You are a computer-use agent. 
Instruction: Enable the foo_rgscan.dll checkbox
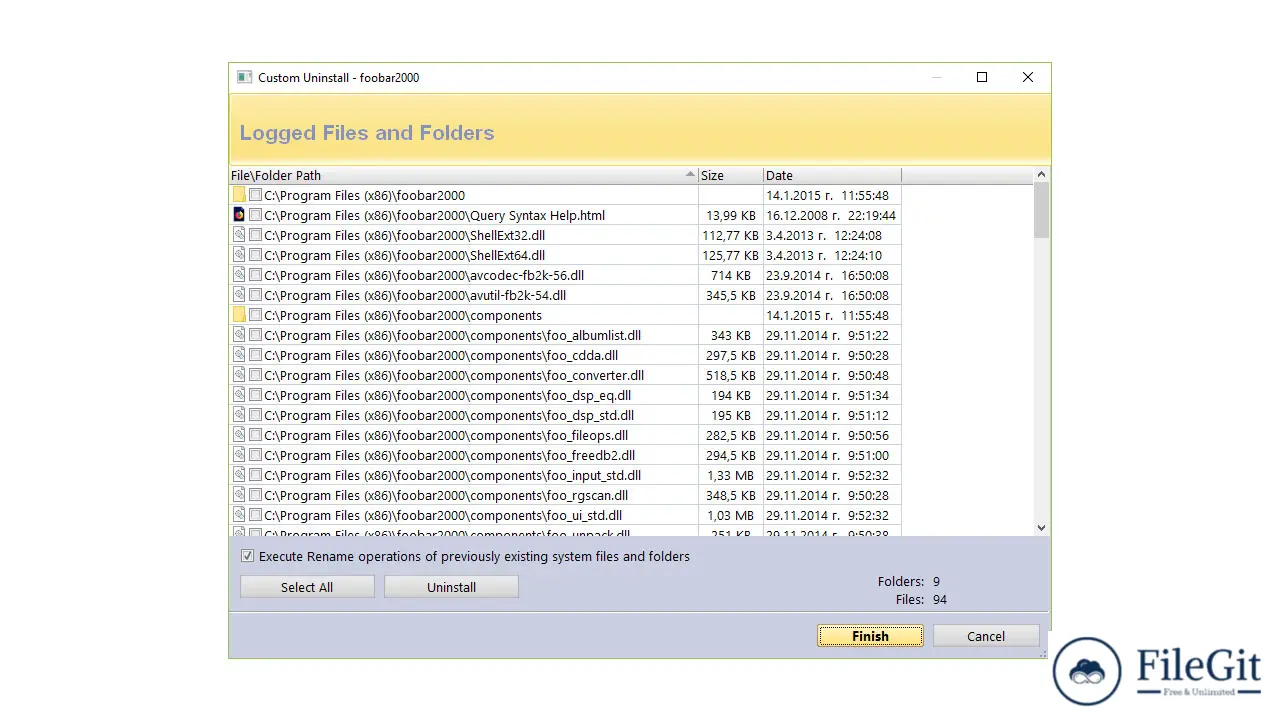(256, 495)
